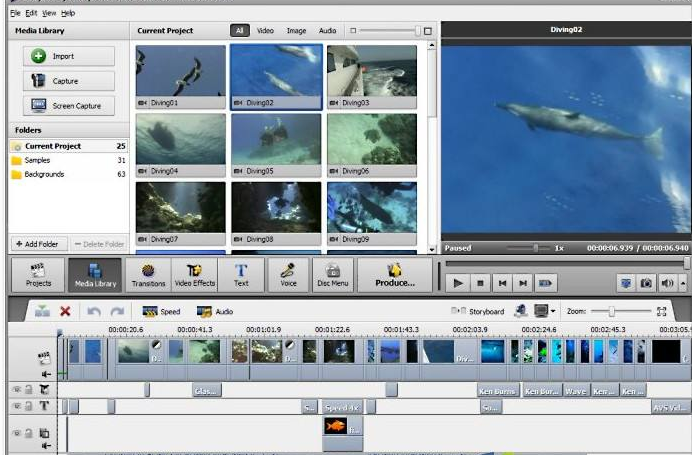Screen dimensions: 692x455
Task: Open the Media Library section
Action: [x=95, y=275]
